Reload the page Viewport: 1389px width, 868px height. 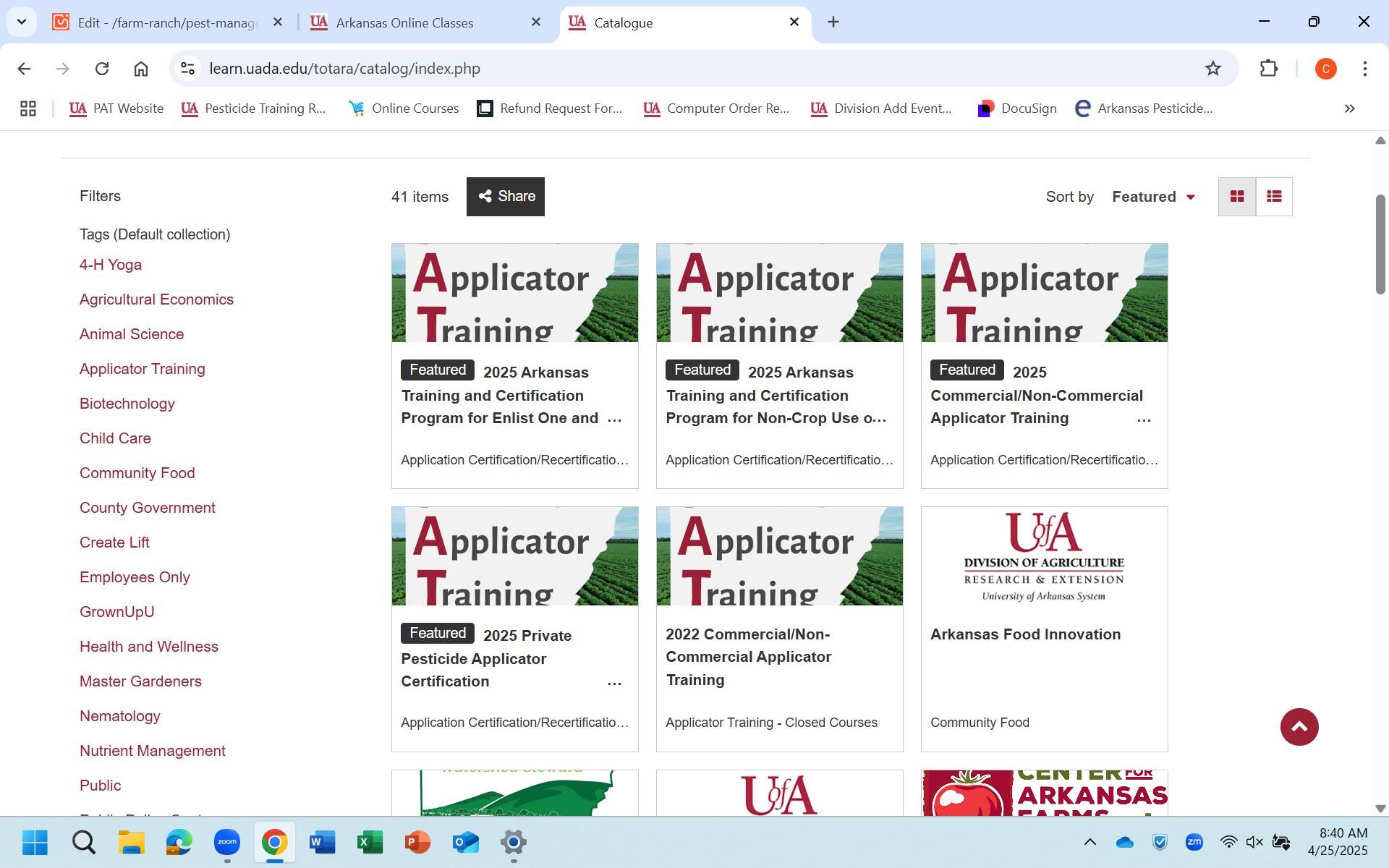click(x=102, y=69)
